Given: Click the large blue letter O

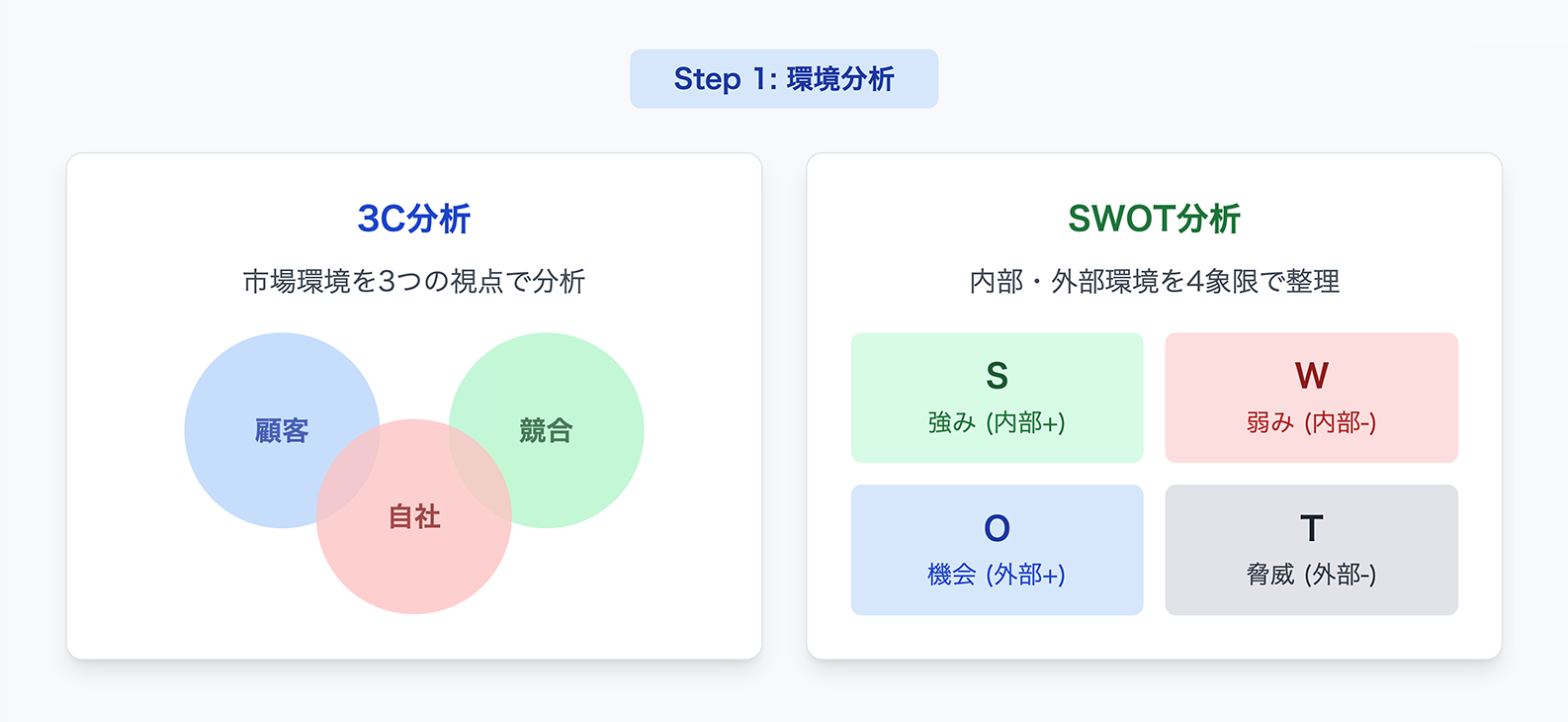Looking at the screenshot, I should [x=997, y=528].
